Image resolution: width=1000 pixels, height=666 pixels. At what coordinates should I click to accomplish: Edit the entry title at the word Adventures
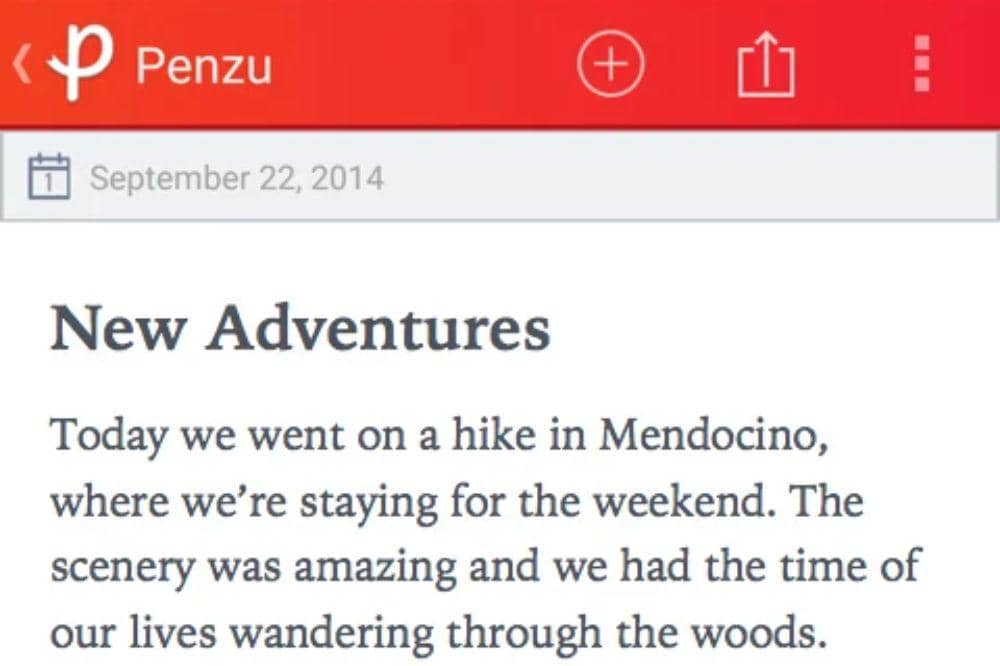tap(377, 328)
